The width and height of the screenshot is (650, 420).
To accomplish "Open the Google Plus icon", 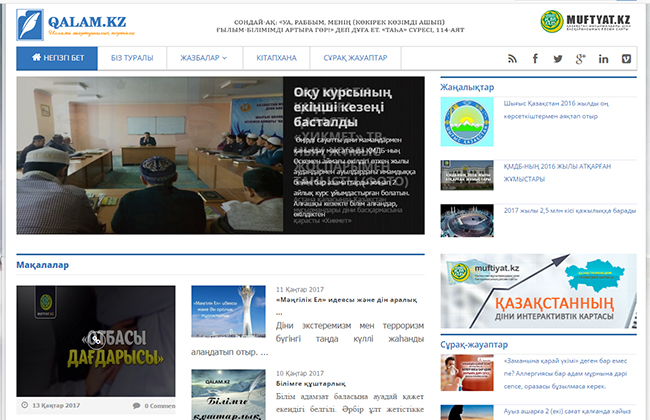I will (x=580, y=59).
